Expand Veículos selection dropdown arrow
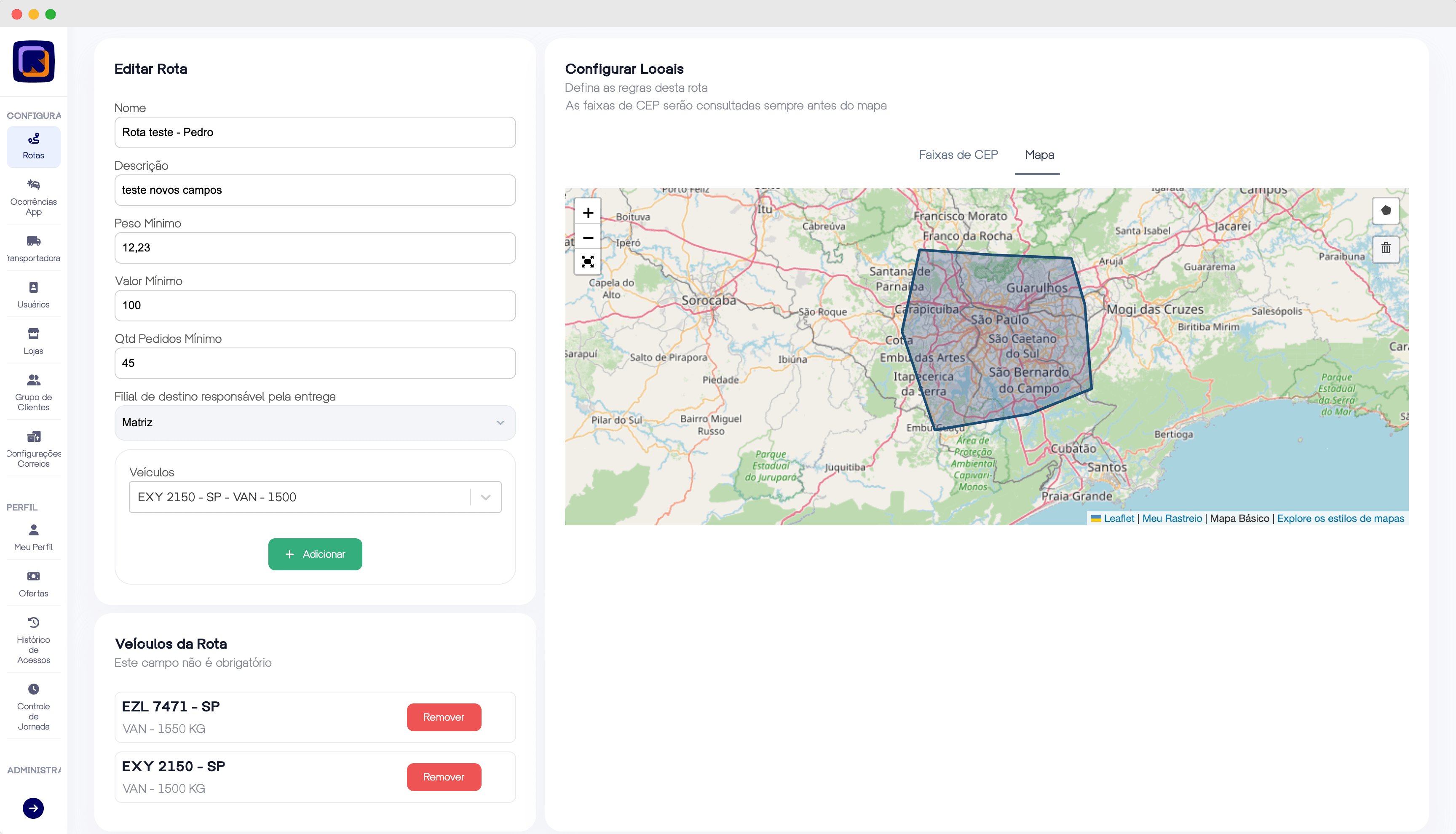Image resolution: width=1456 pixels, height=834 pixels. (x=486, y=497)
